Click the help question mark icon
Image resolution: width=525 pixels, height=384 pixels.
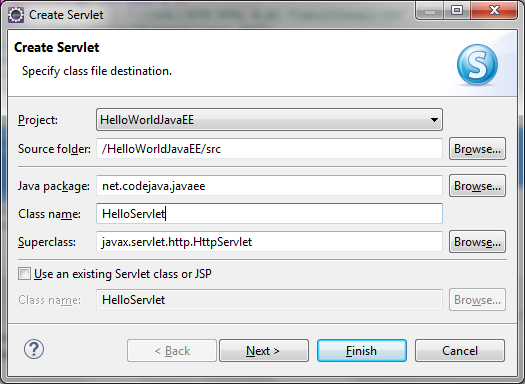tap(33, 349)
